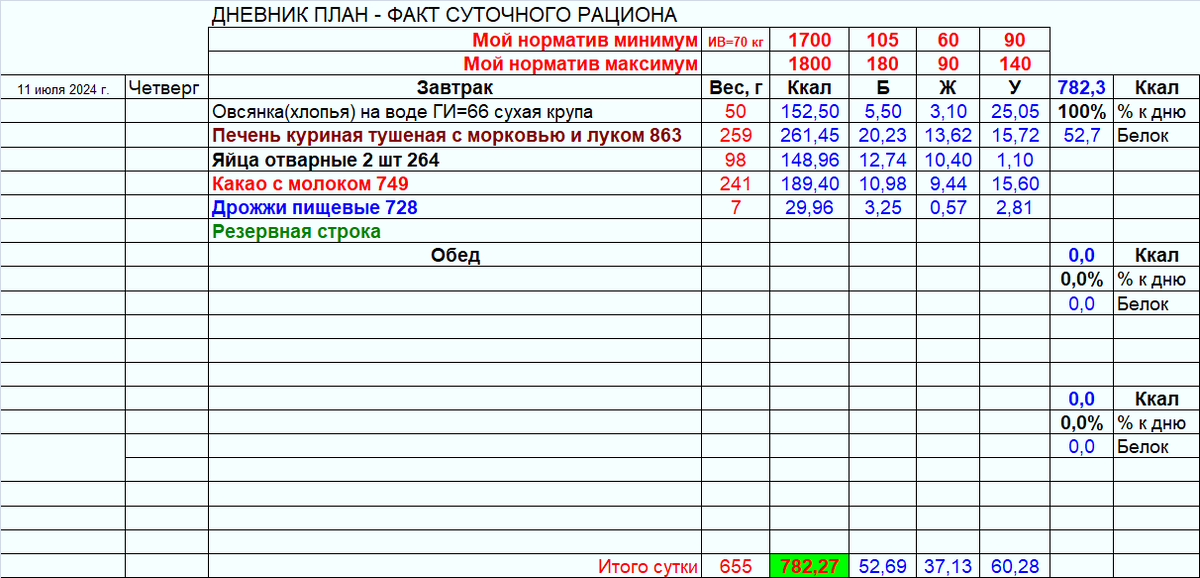
Task: Click the Обед section header cell
Action: (453, 255)
